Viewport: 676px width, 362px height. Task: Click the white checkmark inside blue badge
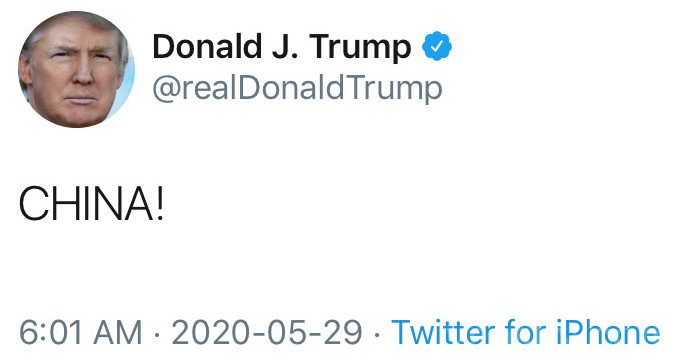(437, 46)
